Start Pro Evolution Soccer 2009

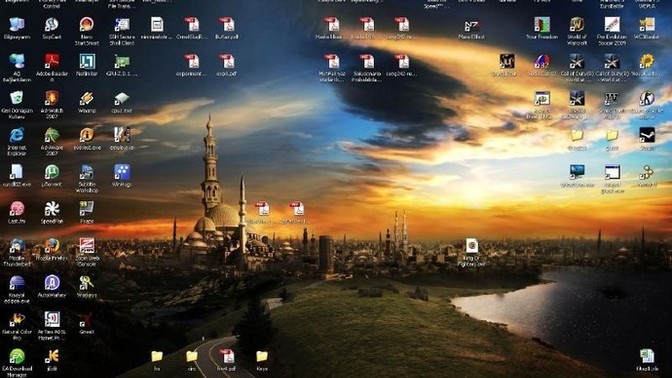pos(612,25)
